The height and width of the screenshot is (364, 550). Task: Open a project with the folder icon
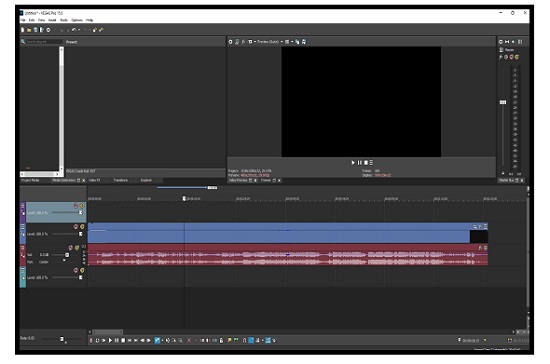pyautogui.click(x=29, y=30)
